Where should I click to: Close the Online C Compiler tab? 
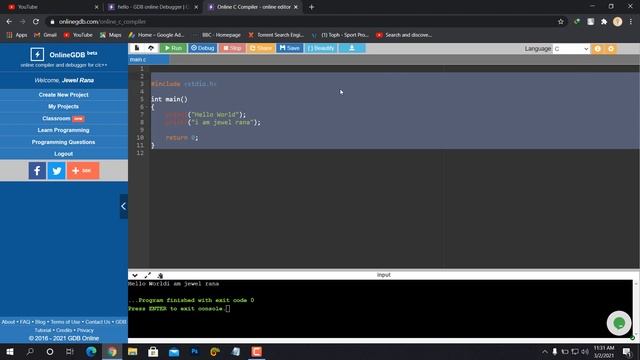(x=296, y=7)
